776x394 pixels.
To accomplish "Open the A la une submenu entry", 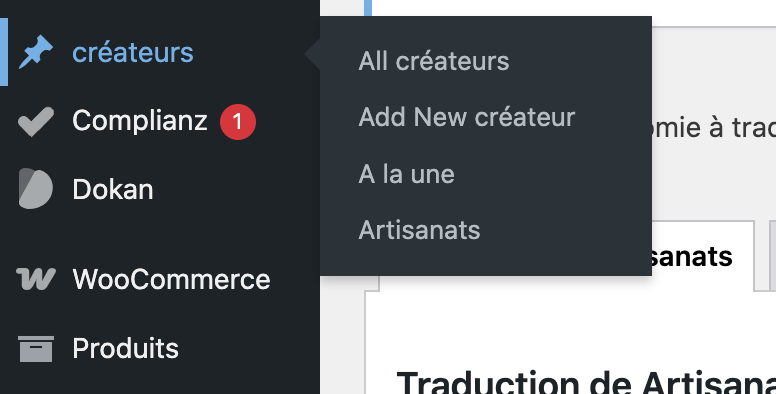I will tap(406, 174).
